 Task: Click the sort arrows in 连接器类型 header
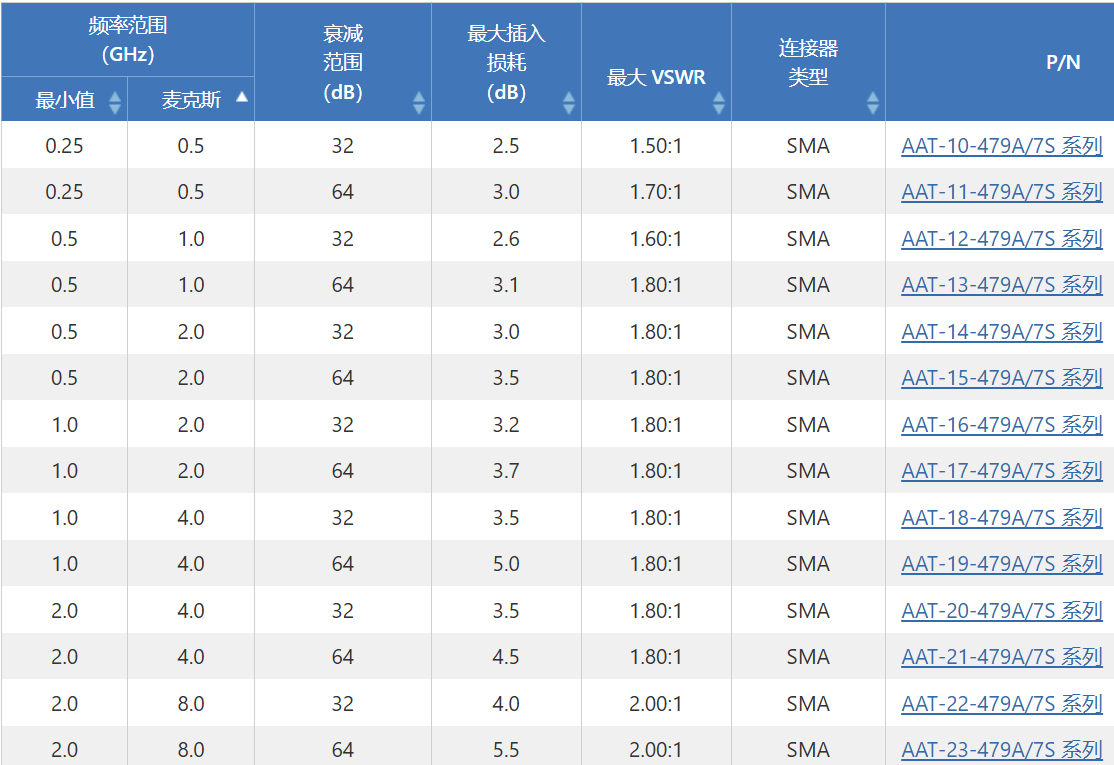(x=873, y=101)
